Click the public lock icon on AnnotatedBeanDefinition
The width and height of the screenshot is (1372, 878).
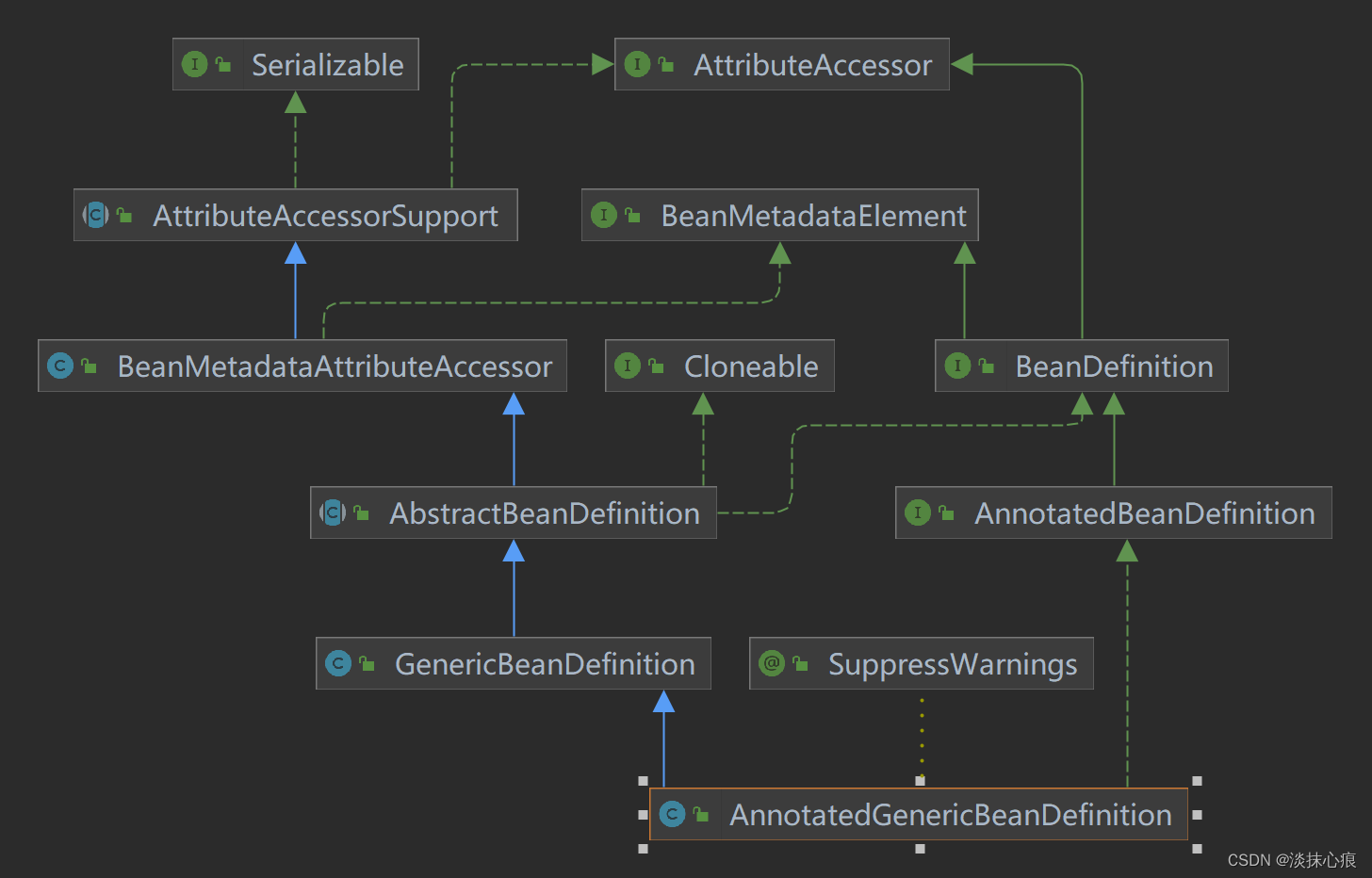tap(947, 512)
